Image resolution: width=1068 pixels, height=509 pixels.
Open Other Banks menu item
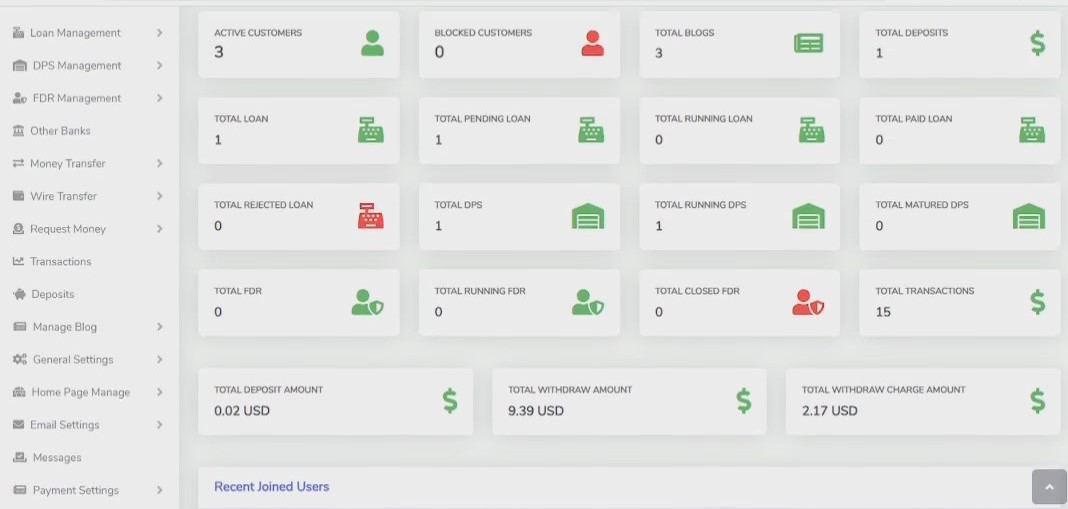click(60, 130)
